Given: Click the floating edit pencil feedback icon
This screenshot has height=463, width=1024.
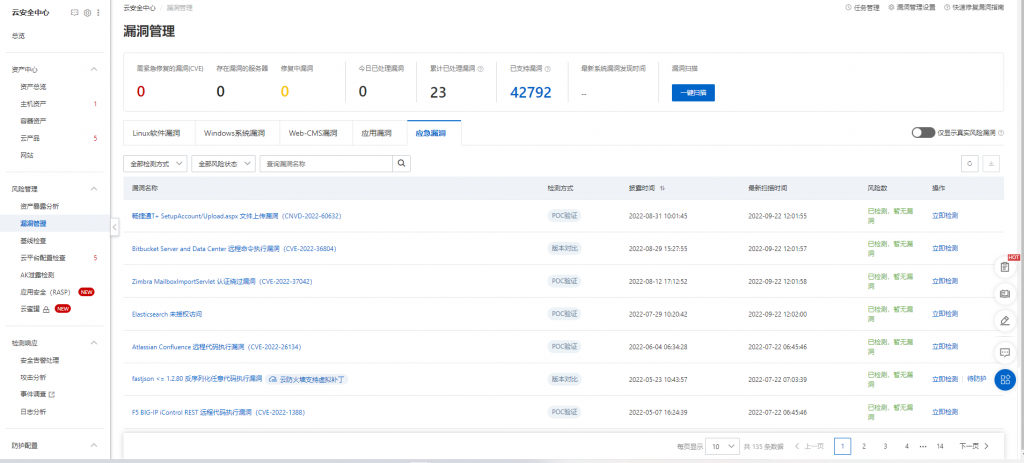Looking at the screenshot, I should [1005, 321].
